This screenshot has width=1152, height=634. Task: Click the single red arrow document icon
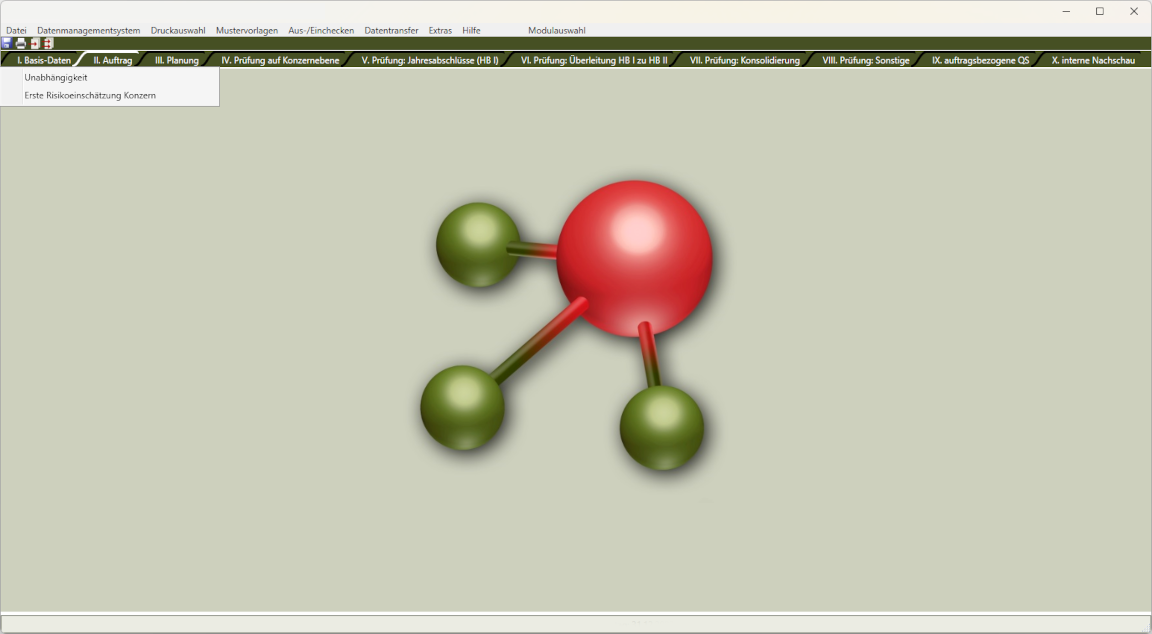[34, 44]
